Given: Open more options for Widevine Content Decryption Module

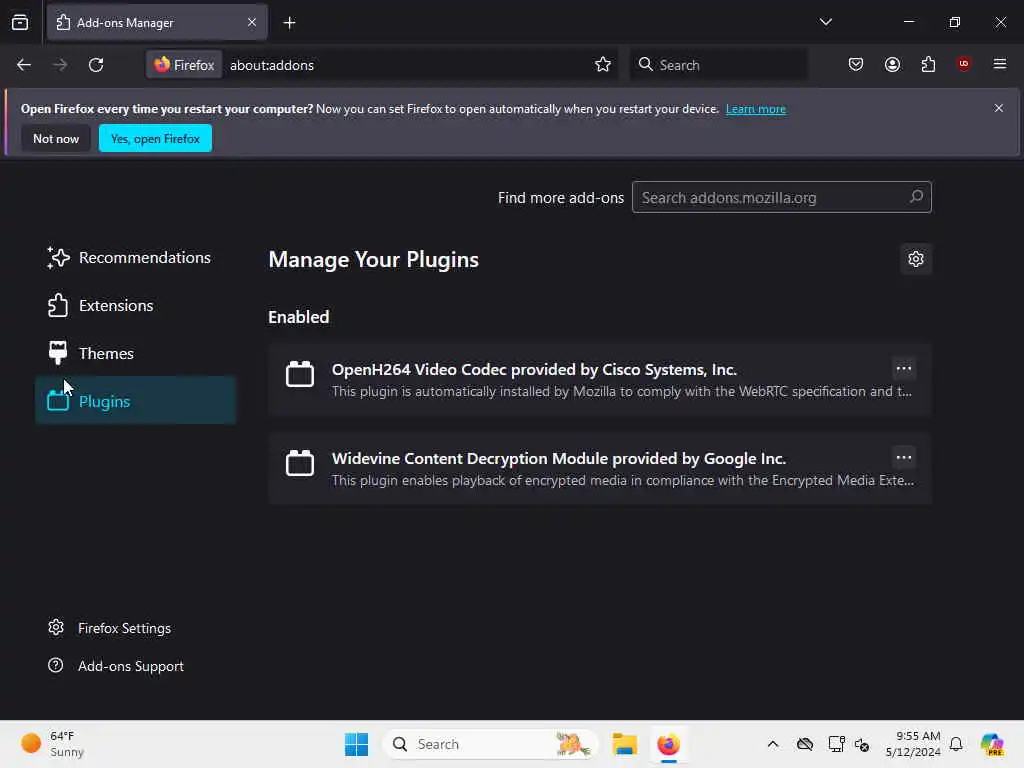Looking at the screenshot, I should click(x=904, y=458).
